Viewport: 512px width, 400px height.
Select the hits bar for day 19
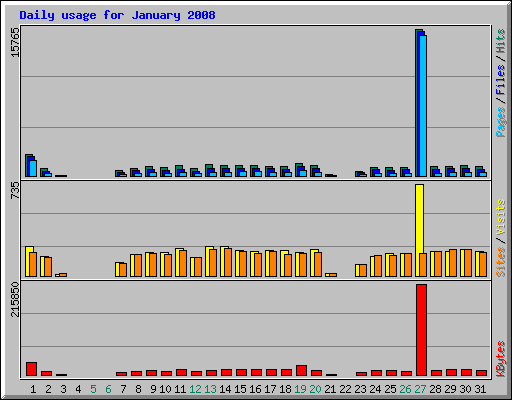coord(297,170)
